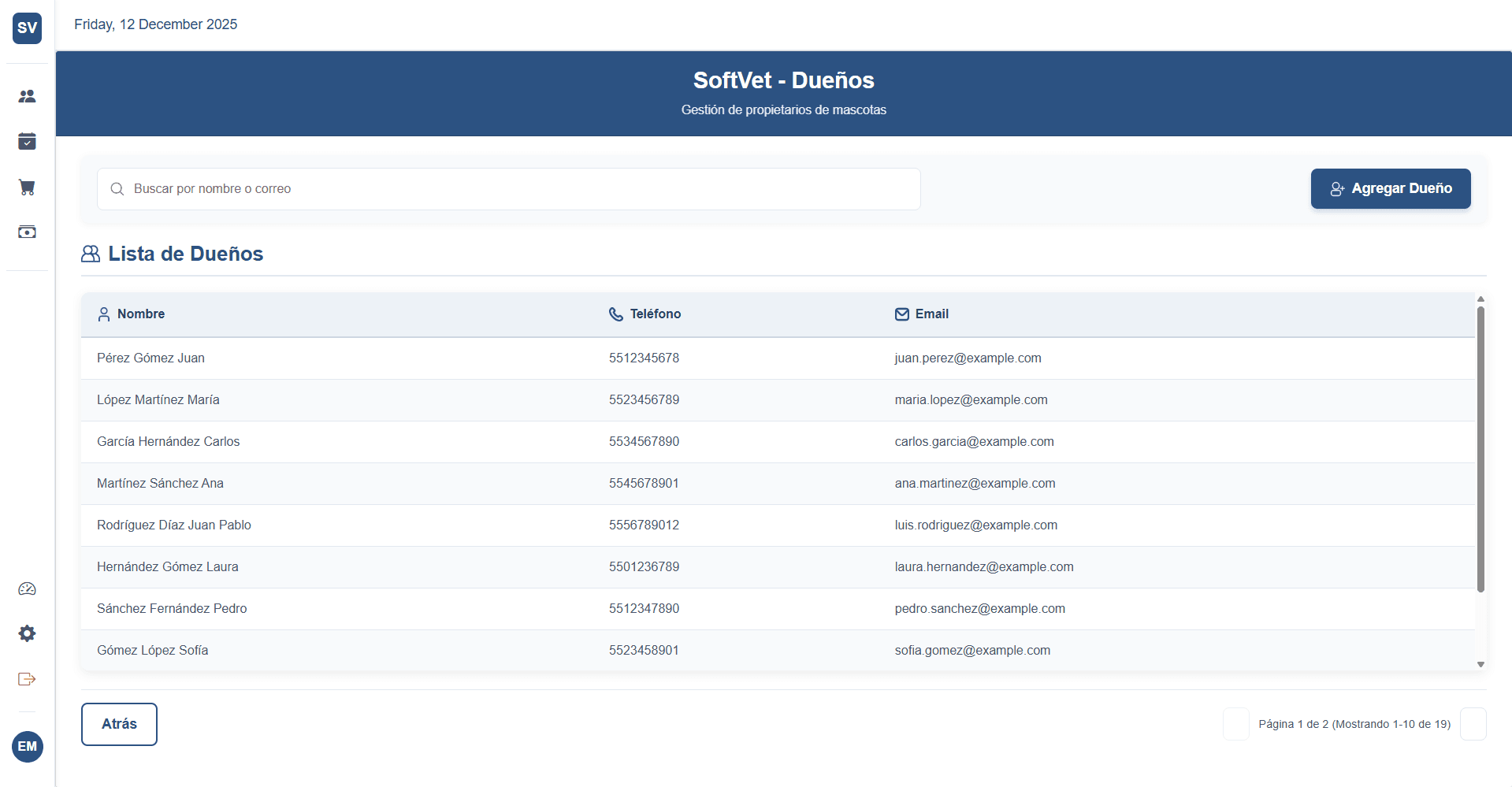The height and width of the screenshot is (787, 1512).
Task: Click the payments cash icon in the sidebar
Action: 27,232
